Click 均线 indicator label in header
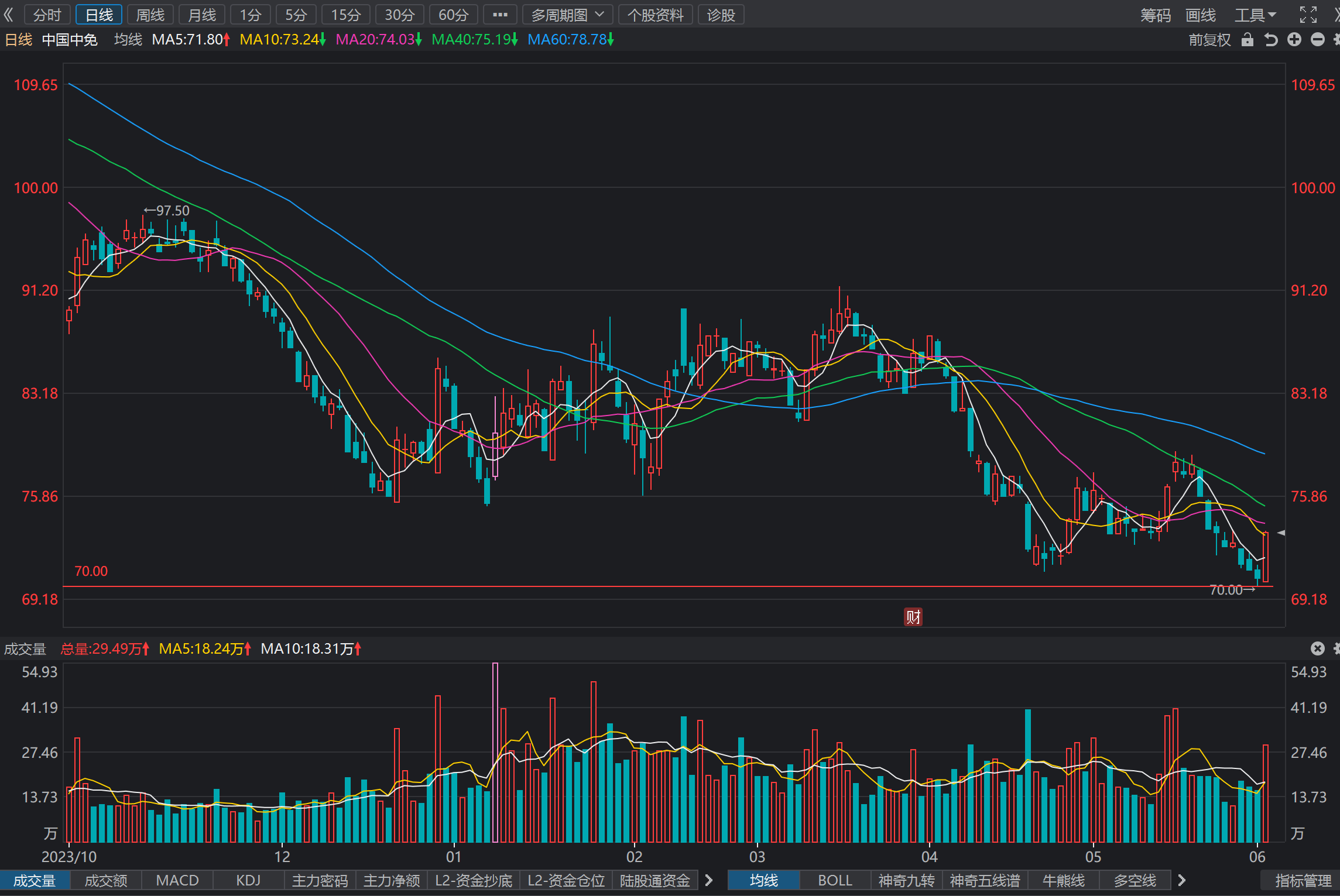The image size is (1340, 896). [128, 40]
